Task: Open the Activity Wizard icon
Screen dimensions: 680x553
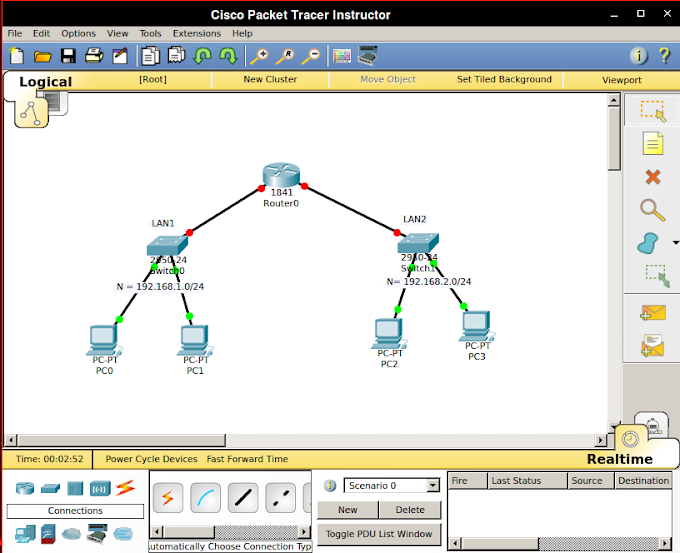Action: pyautogui.click(x=120, y=56)
